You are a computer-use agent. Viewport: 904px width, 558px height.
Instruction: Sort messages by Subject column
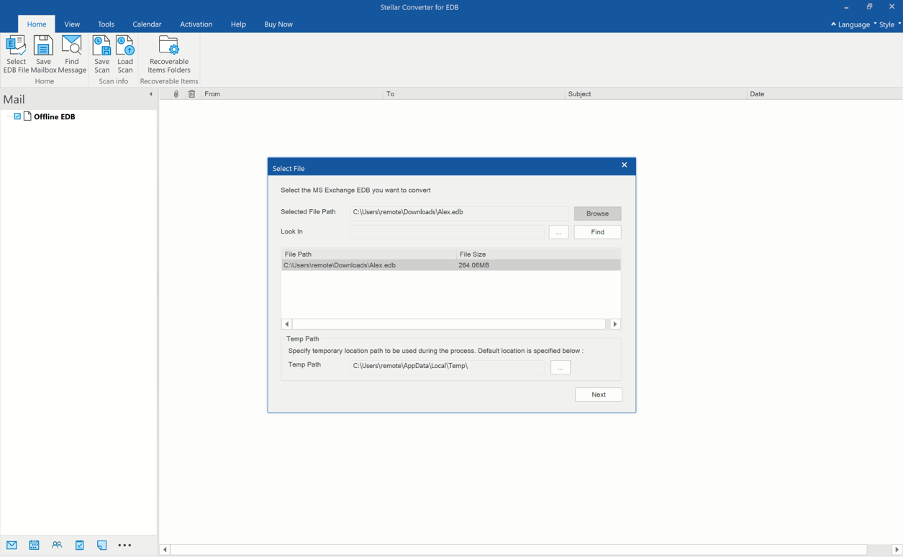click(656, 94)
